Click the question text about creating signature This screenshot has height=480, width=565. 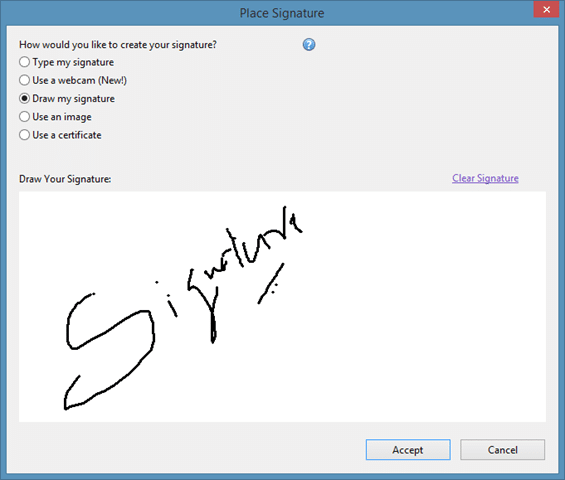point(118,45)
